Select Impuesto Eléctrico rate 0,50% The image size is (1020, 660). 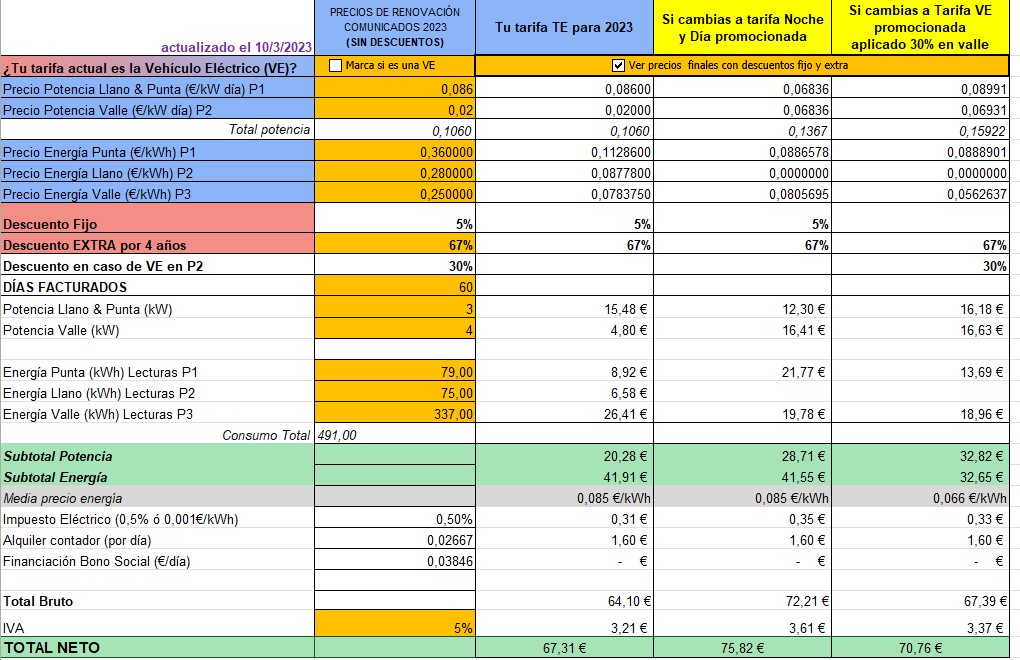(454, 519)
